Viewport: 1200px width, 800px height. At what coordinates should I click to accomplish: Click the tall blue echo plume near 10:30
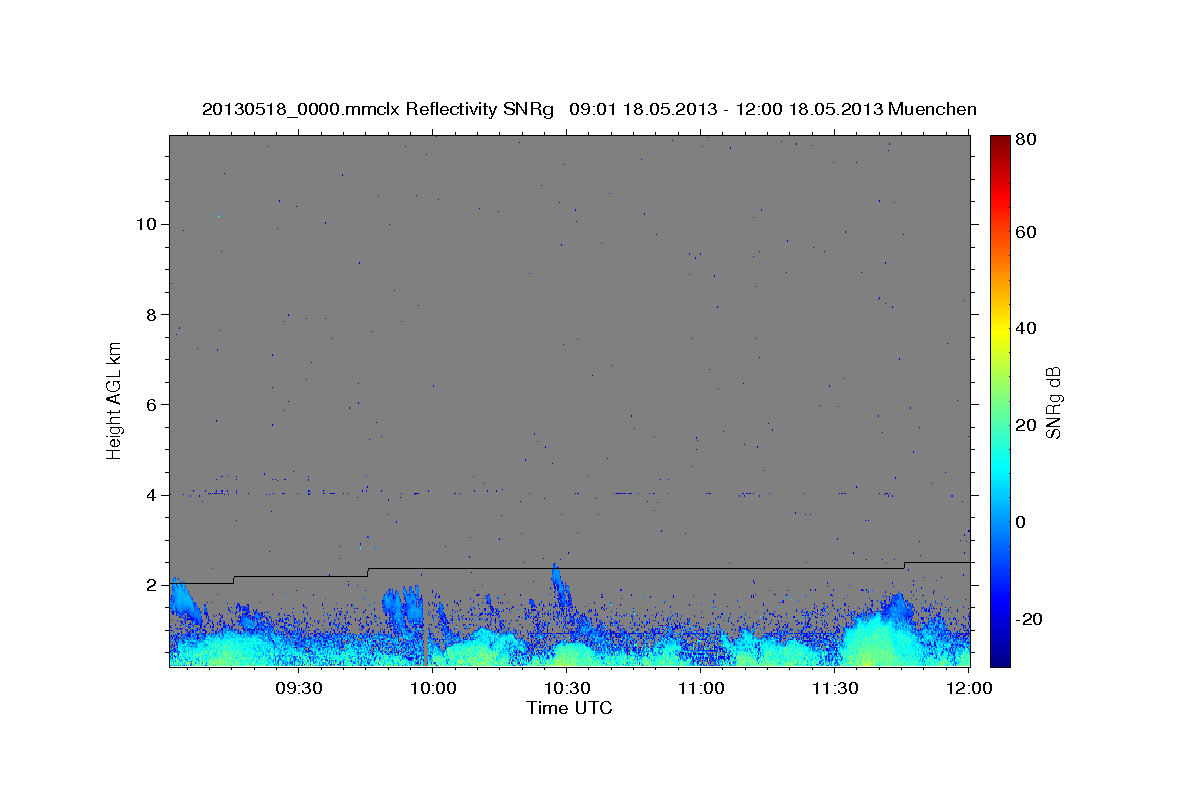560,588
